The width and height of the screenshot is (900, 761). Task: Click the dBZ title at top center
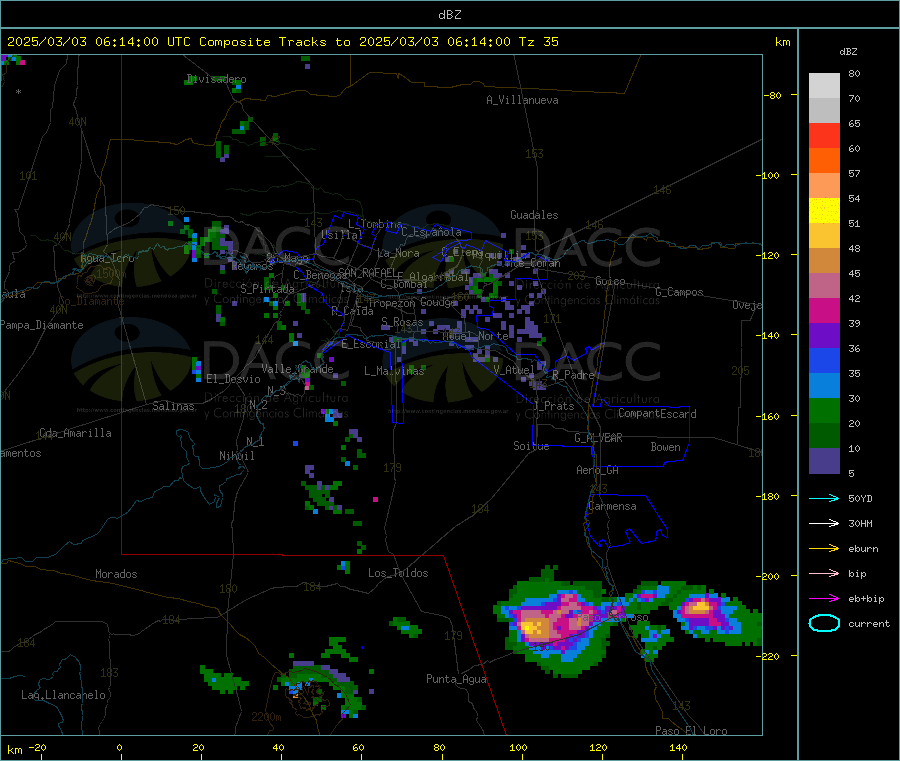click(449, 15)
